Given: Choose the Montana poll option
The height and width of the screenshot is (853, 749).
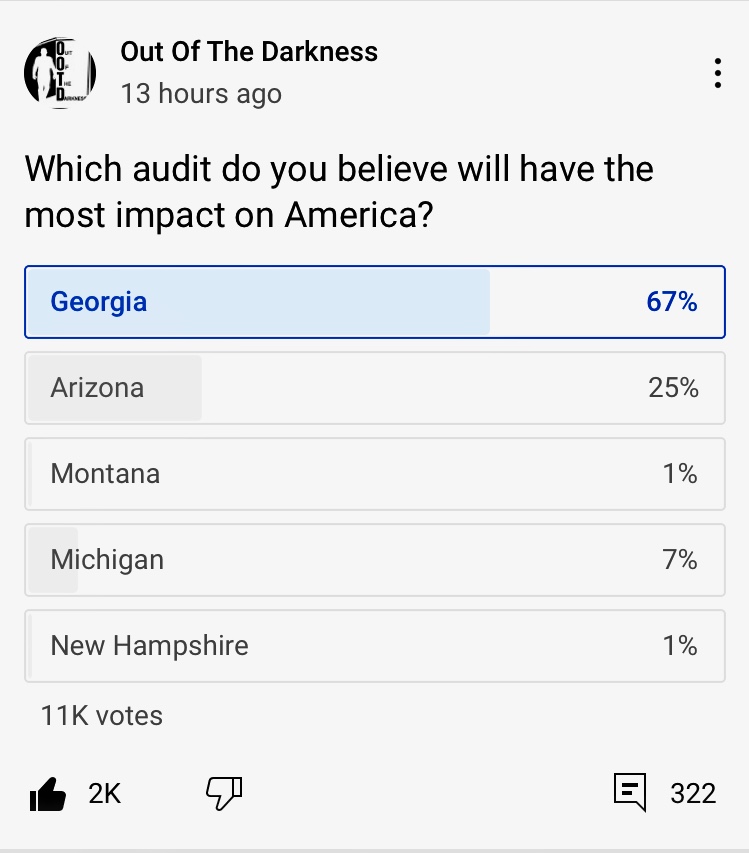Looking at the screenshot, I should click(x=374, y=474).
